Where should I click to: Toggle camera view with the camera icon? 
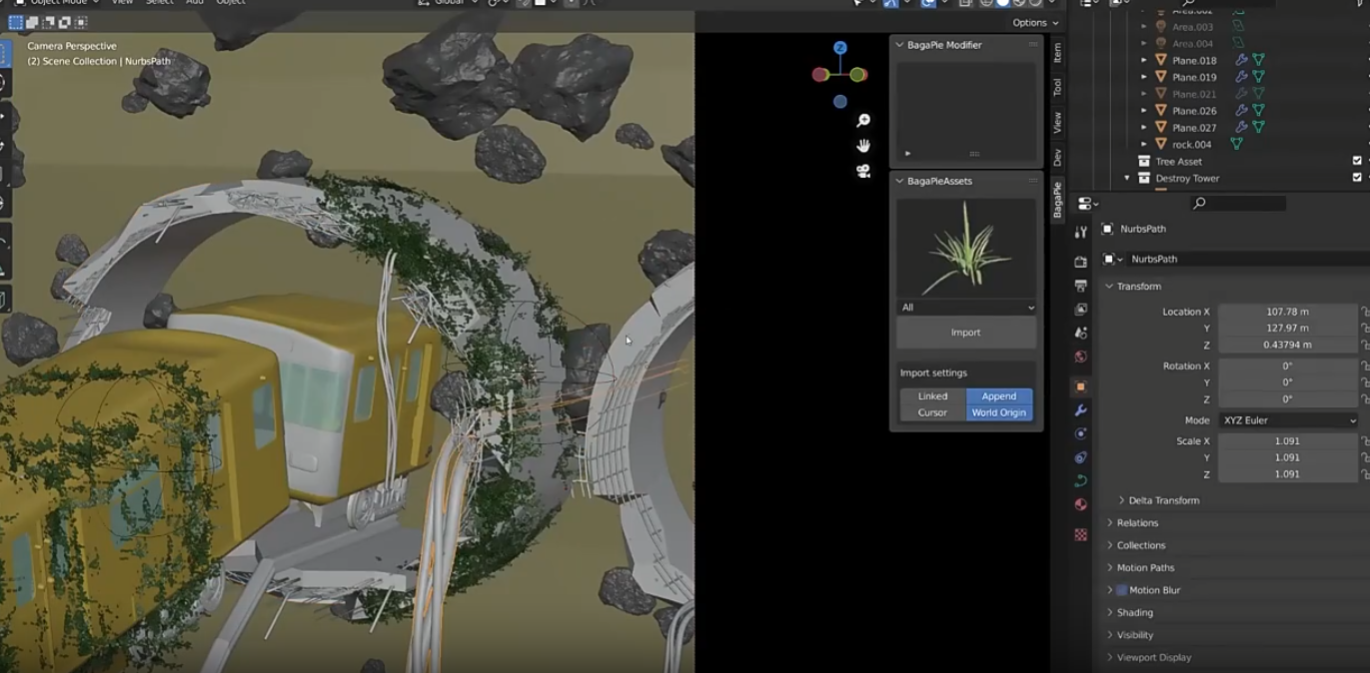point(863,171)
